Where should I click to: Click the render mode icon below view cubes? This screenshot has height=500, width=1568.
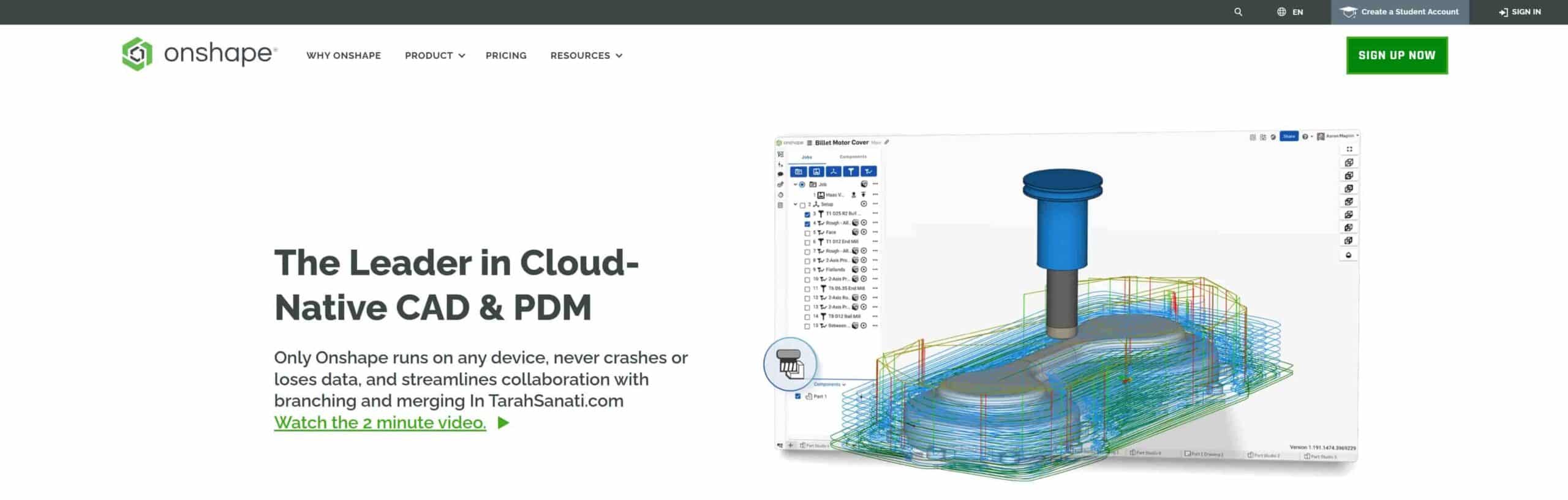click(1348, 255)
